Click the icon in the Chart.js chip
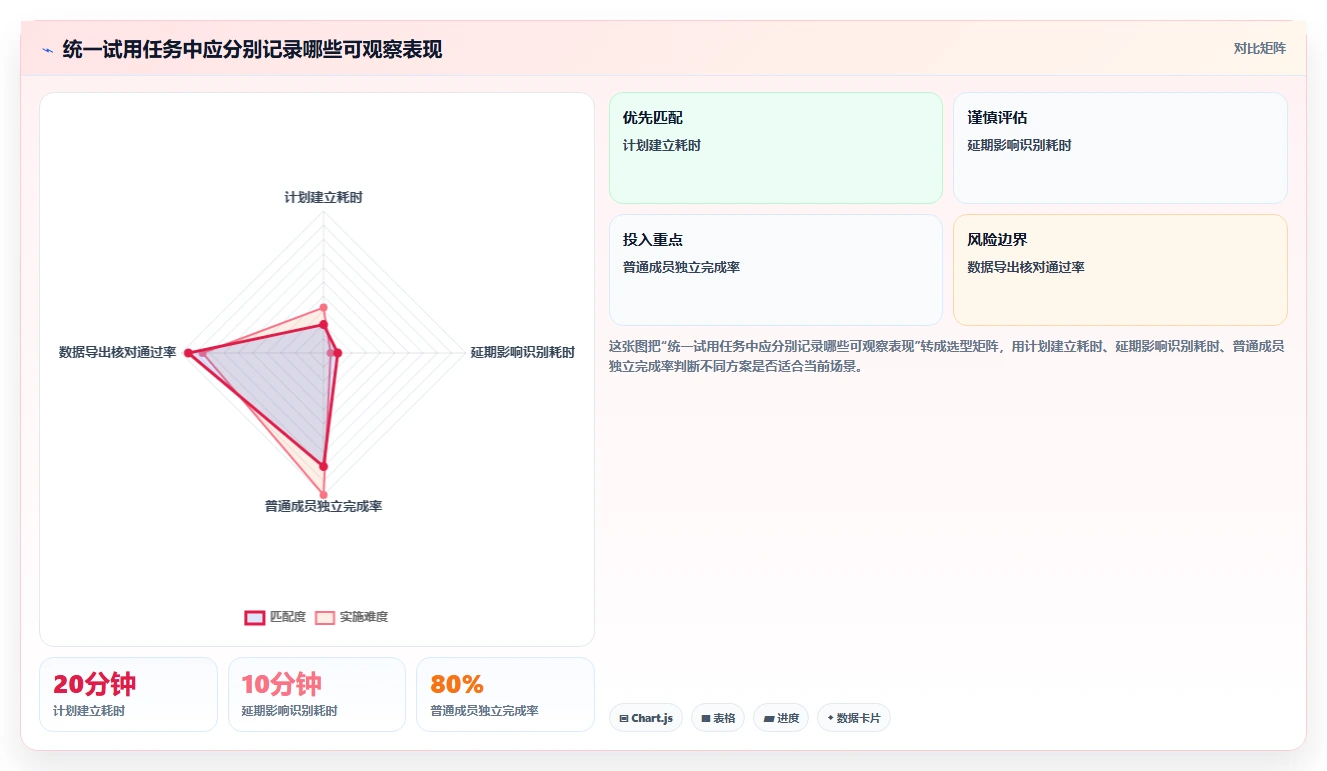 click(x=624, y=719)
